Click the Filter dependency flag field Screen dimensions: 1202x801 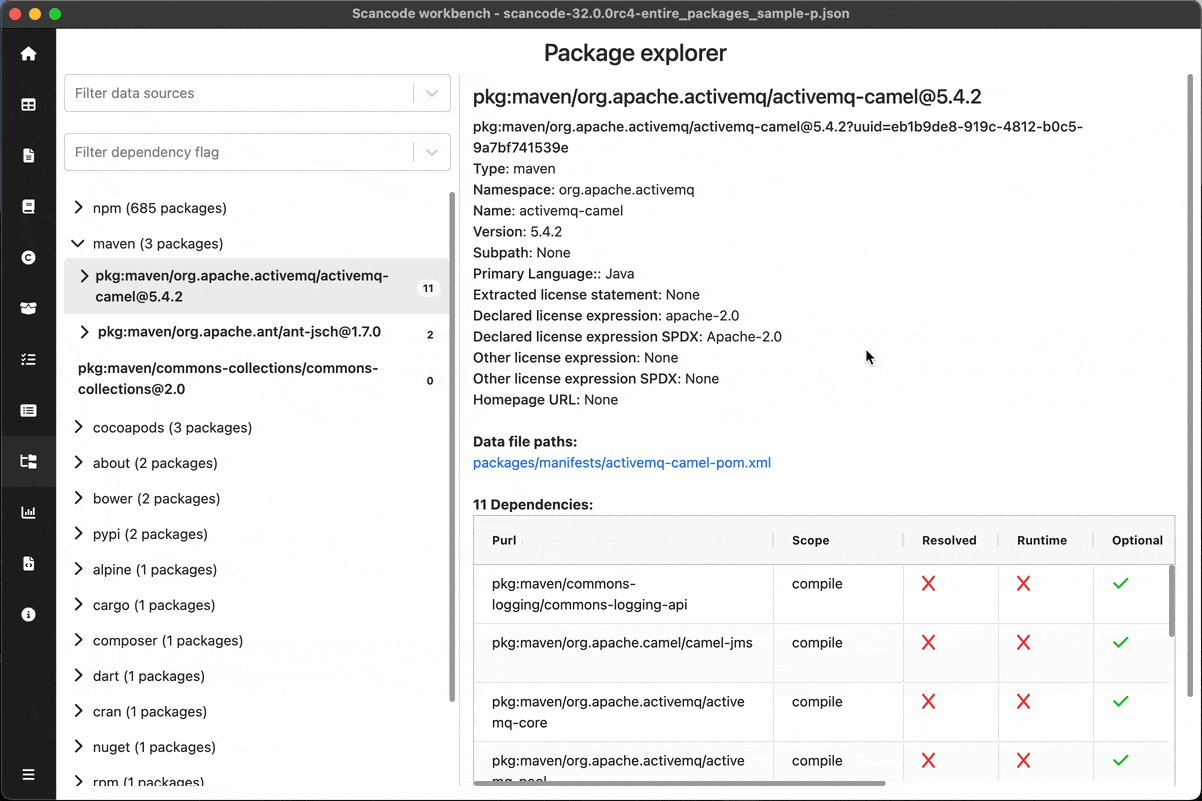[257, 152]
